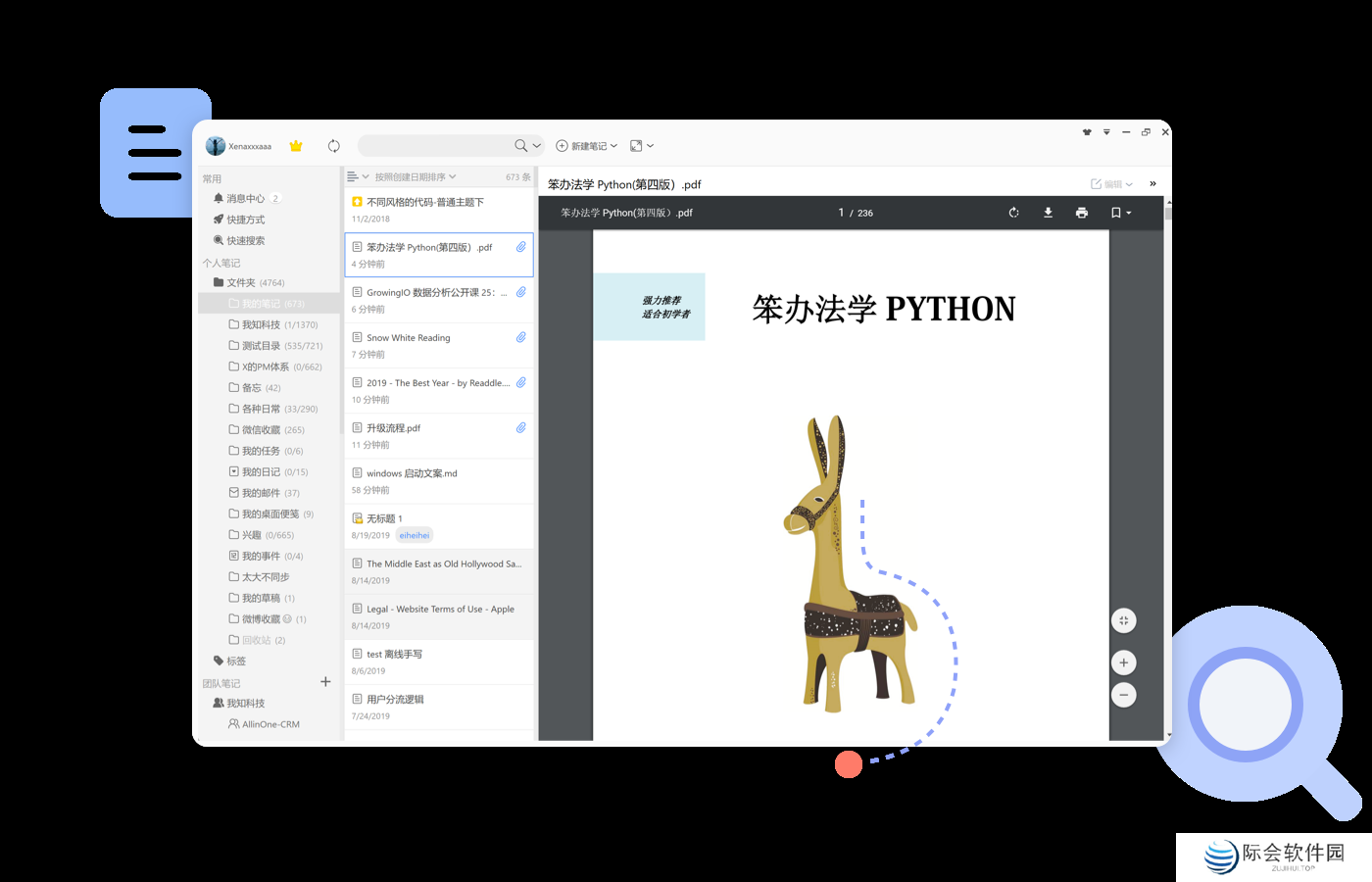
Task: Click the sync refresh icon
Action: [333, 146]
